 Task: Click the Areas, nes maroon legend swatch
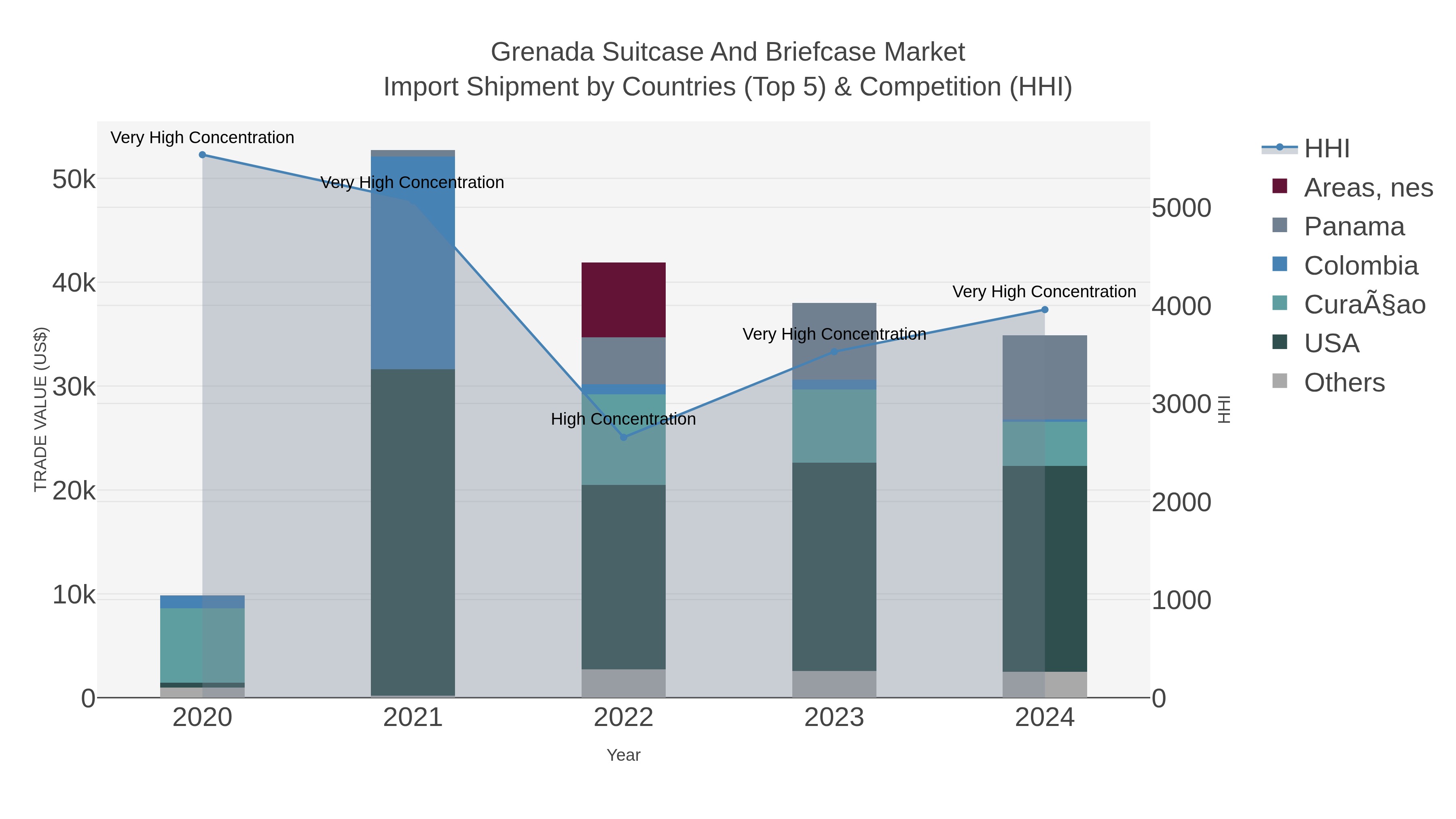(1280, 186)
